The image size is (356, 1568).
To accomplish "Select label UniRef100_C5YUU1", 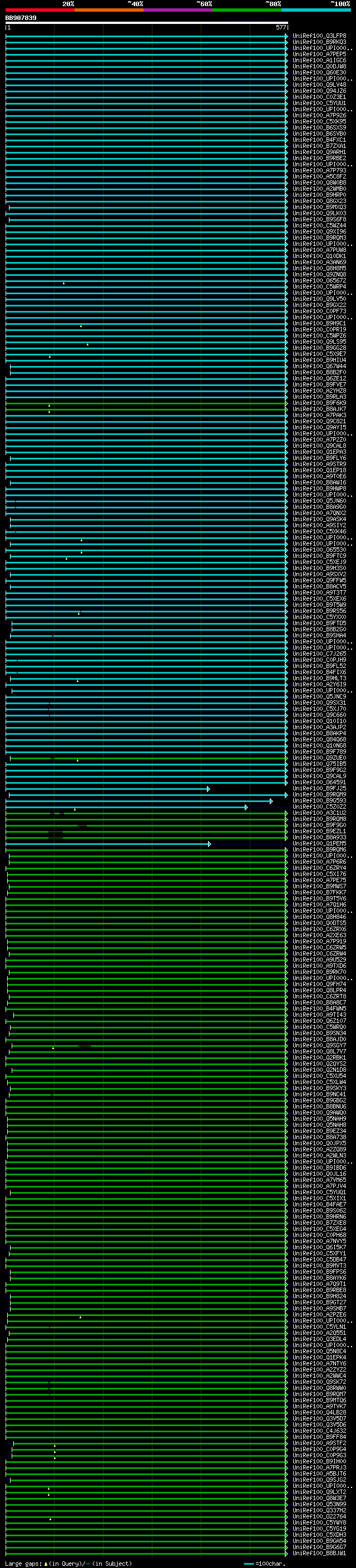I will 319,103.
